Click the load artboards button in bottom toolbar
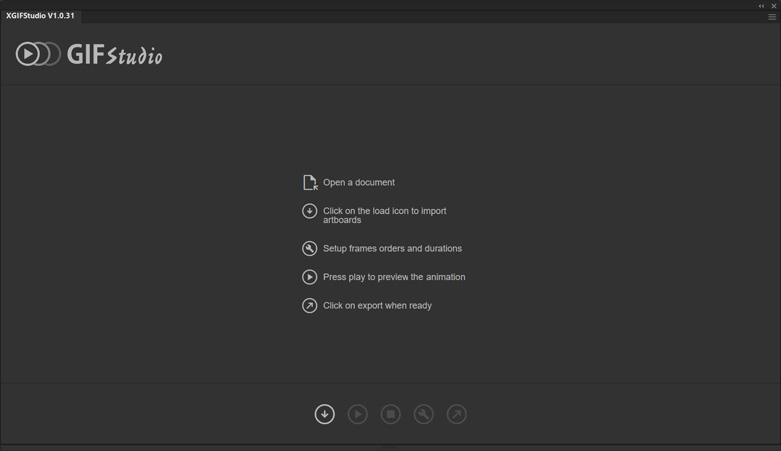Image resolution: width=781 pixels, height=451 pixels. (x=324, y=414)
